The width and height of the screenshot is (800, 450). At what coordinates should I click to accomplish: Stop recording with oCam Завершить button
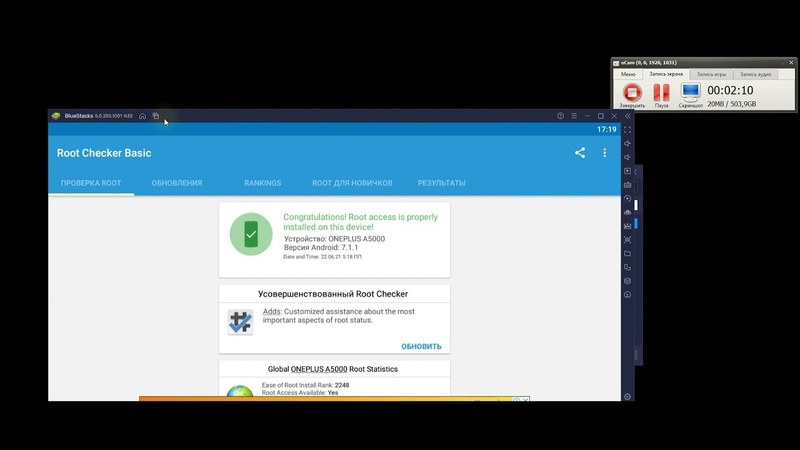pos(632,95)
